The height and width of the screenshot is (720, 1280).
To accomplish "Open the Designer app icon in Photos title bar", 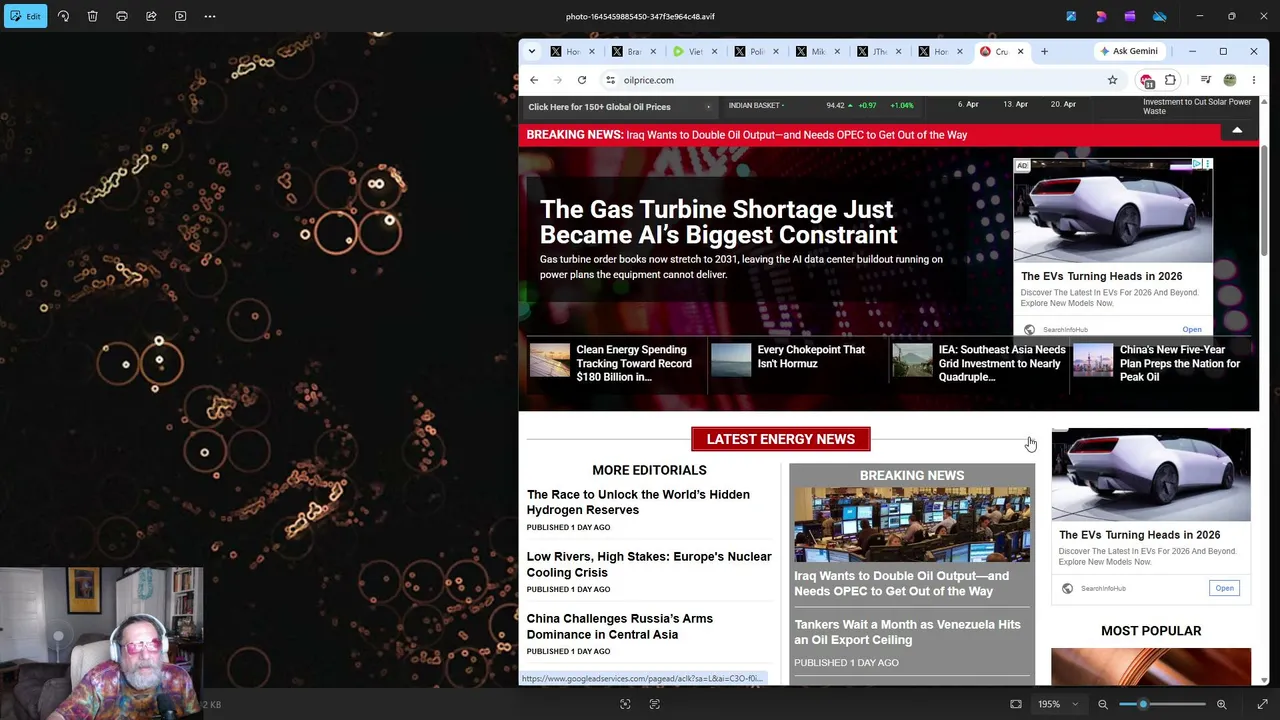I will click(1101, 16).
